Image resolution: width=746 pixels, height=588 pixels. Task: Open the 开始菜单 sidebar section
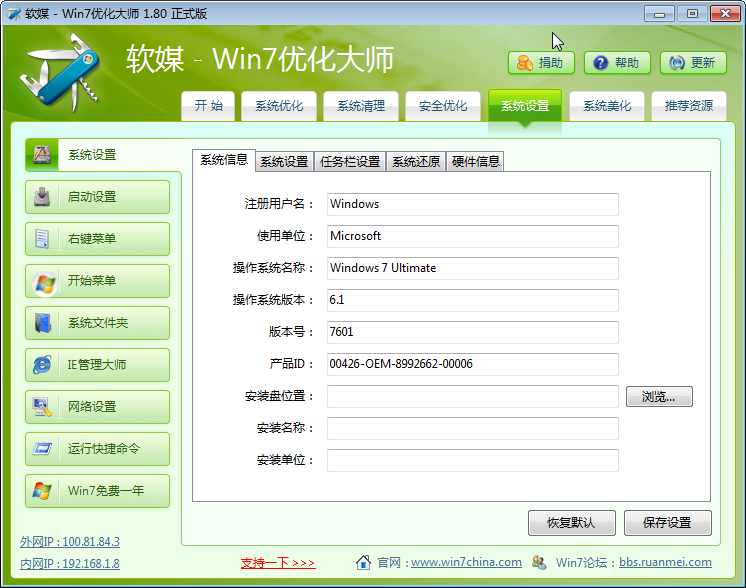[x=98, y=281]
